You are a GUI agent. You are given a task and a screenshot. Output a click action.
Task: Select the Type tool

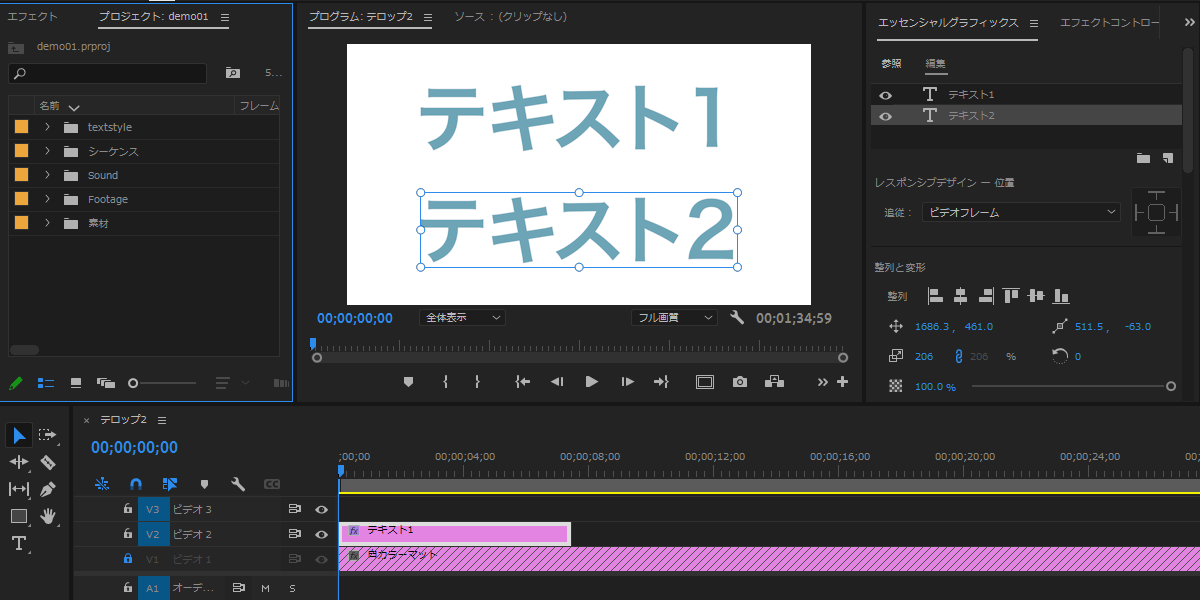[19, 544]
